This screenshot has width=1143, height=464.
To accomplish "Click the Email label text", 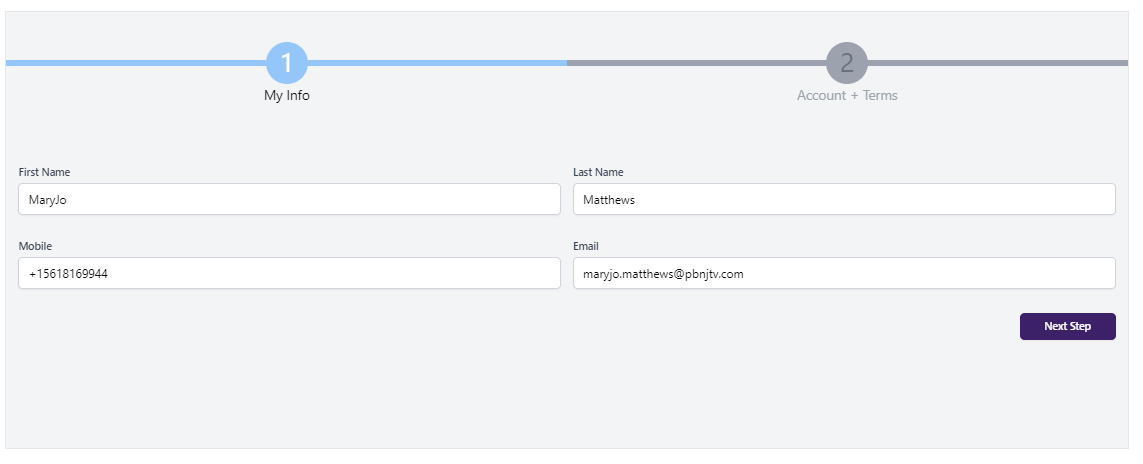I will point(585,246).
